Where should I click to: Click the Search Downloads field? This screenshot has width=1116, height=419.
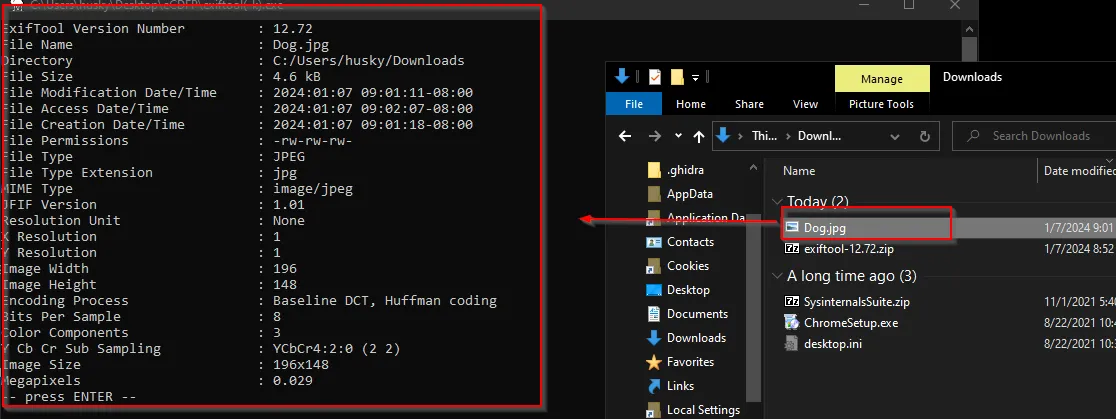[x=1040, y=136]
